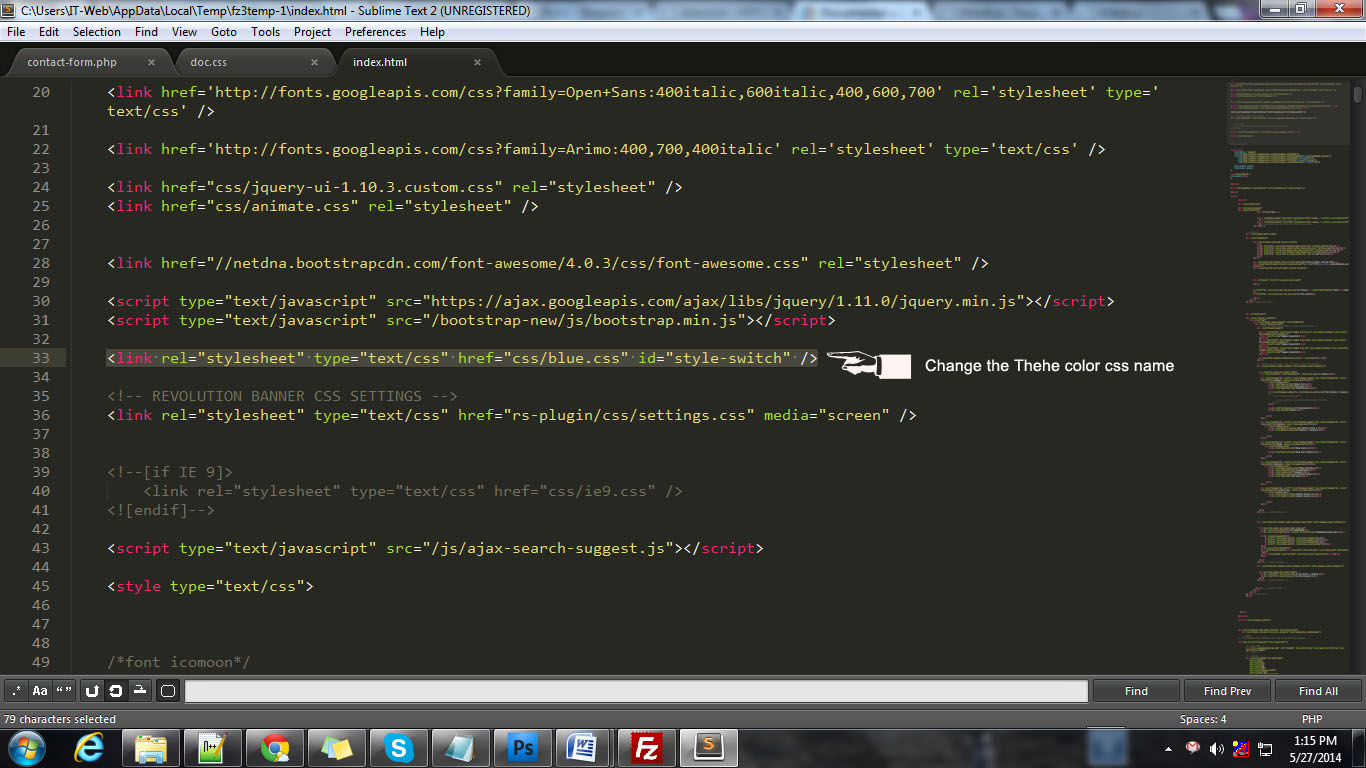Click the highlight matches icon
The image size is (1366, 768).
click(168, 691)
